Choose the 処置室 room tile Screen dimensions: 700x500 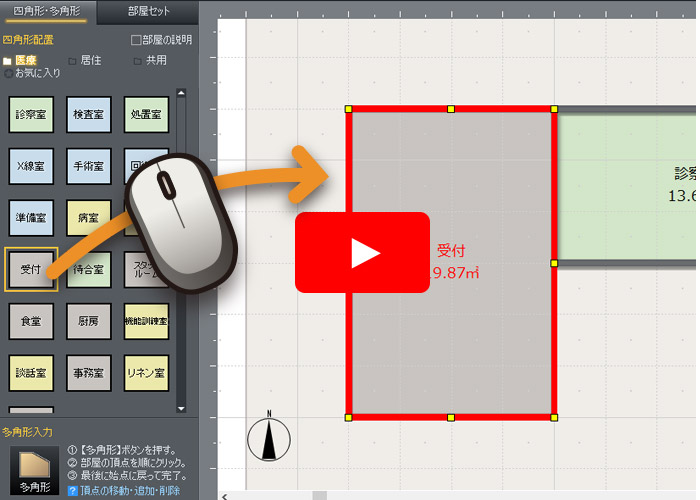click(145, 115)
